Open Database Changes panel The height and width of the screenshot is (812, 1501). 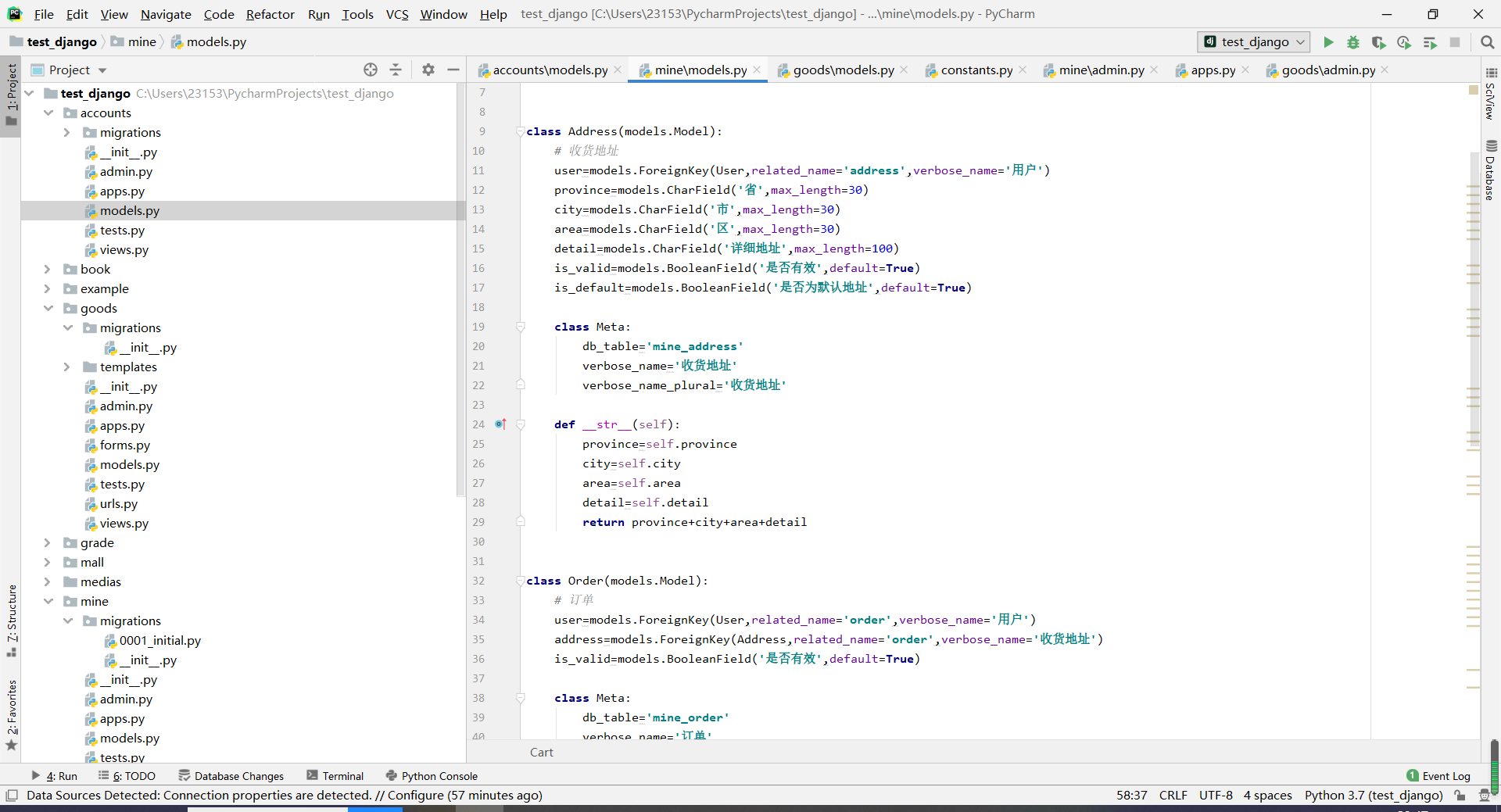[231, 776]
